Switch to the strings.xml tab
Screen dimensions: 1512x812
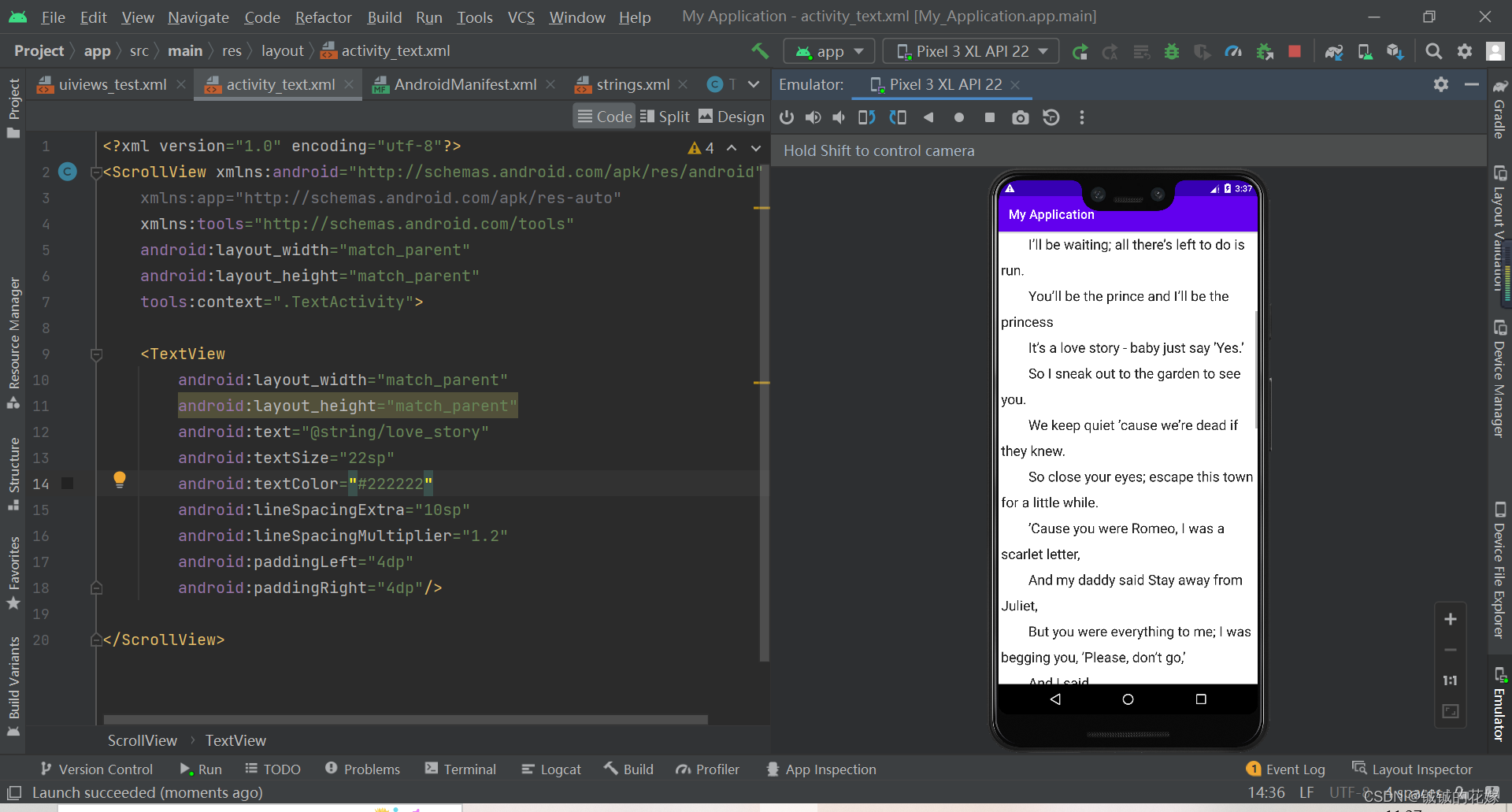coord(630,84)
